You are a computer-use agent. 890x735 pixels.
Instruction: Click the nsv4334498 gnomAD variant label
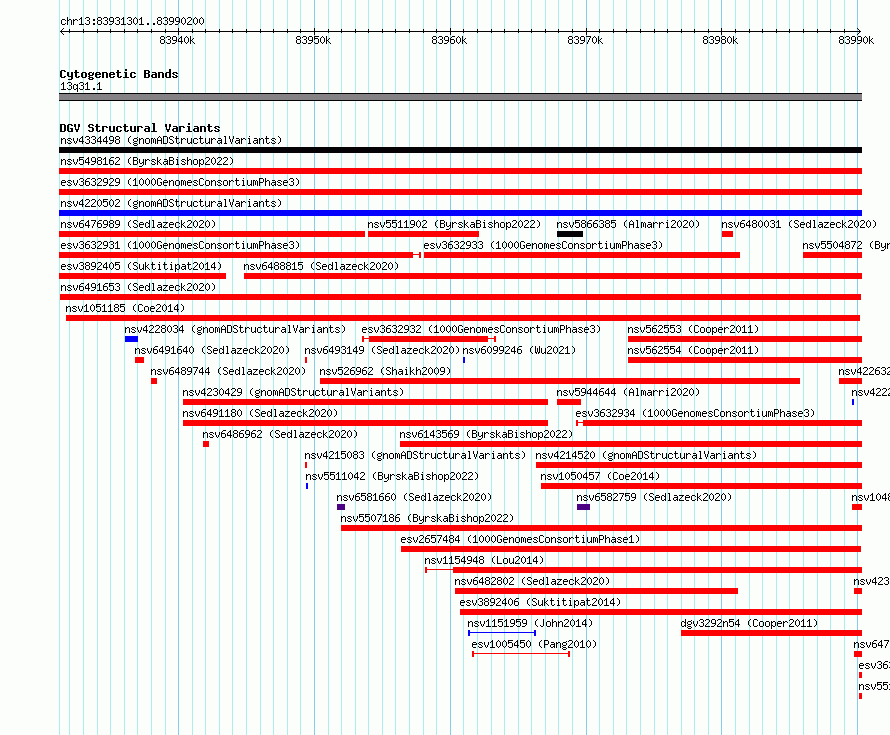[171, 140]
